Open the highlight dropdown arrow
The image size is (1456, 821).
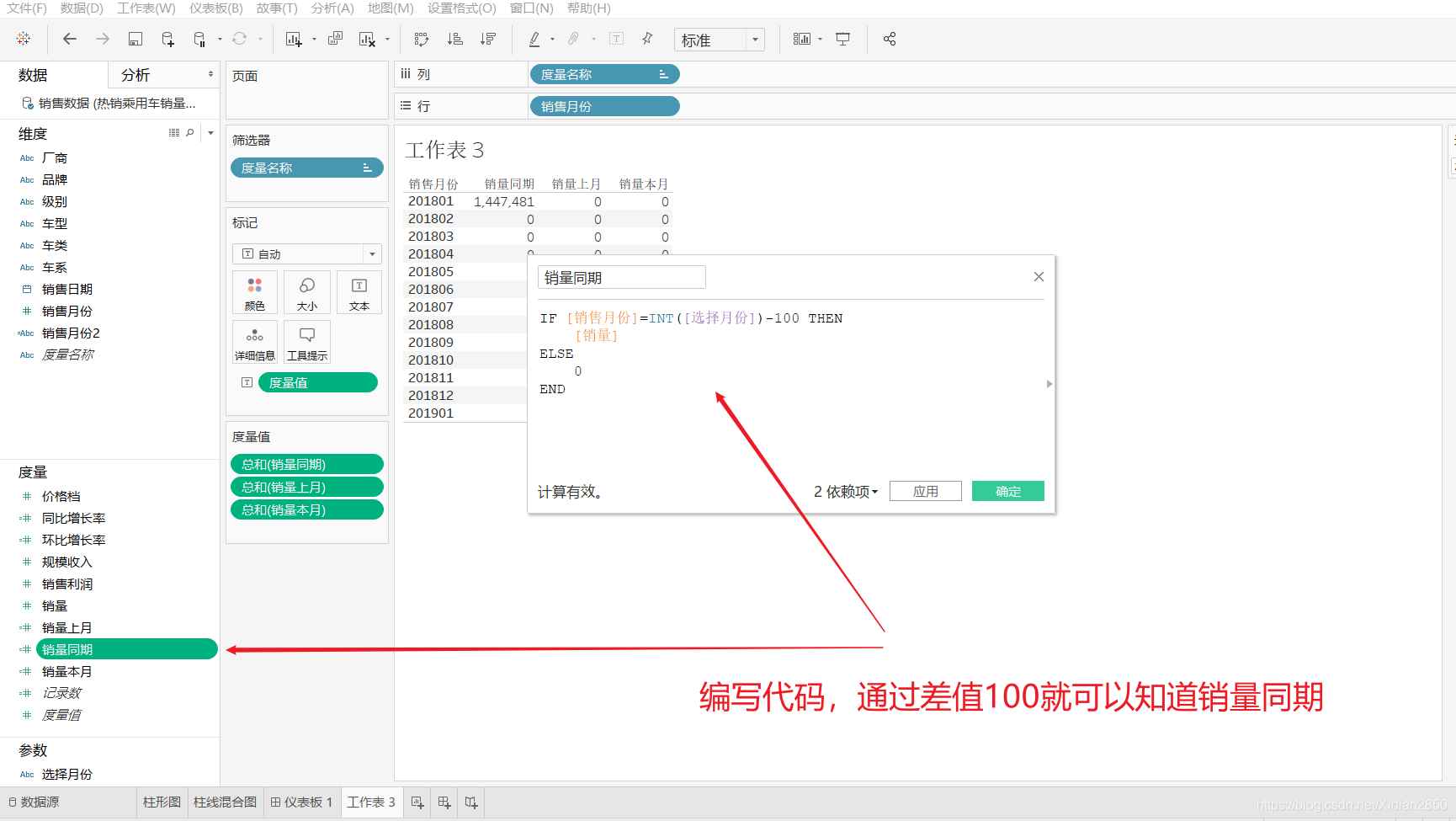552,39
